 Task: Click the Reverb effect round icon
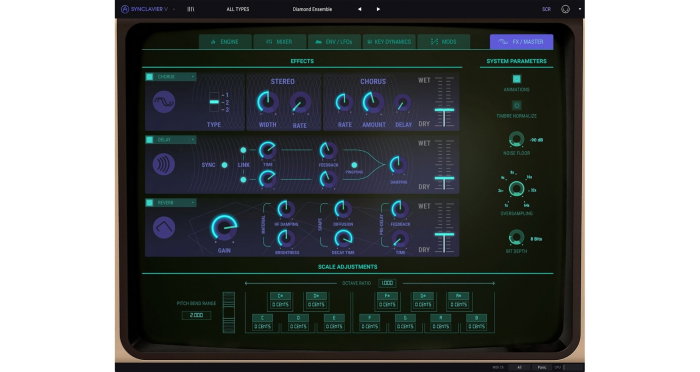click(x=164, y=227)
